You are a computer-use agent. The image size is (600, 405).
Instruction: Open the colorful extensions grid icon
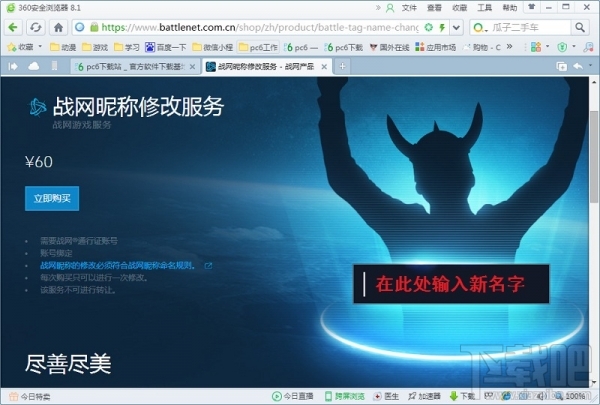[x=536, y=47]
